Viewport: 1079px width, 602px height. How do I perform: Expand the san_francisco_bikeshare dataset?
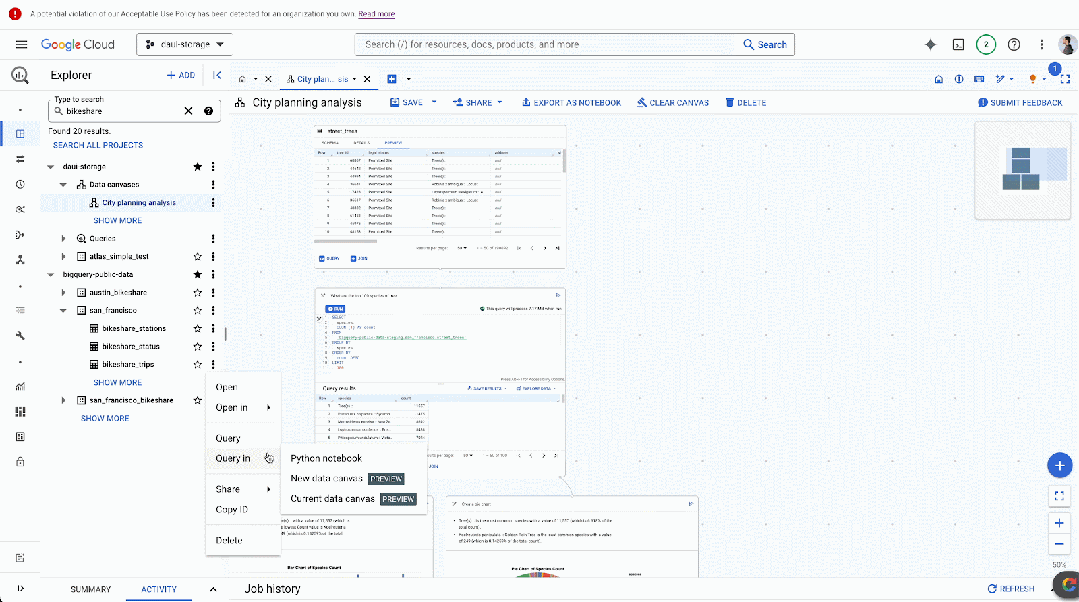coord(63,400)
